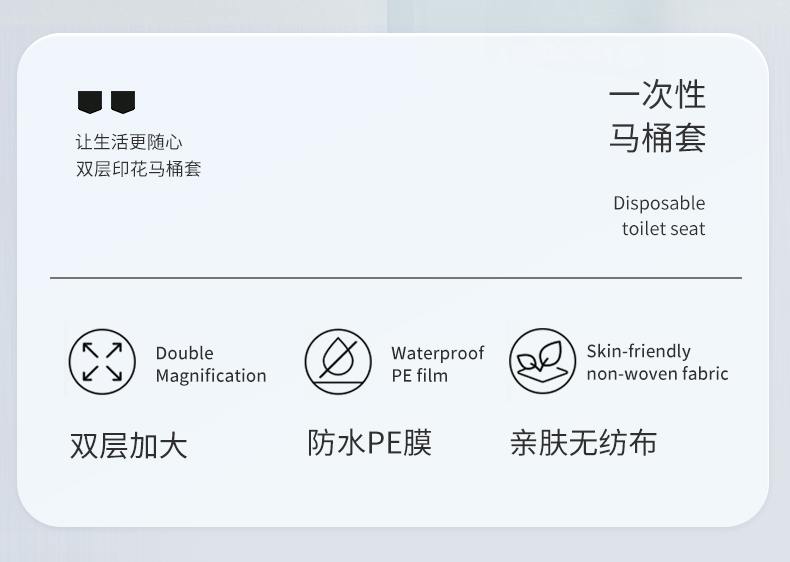
Task: Select the 防水PE膜 feature caption
Action: [x=369, y=442]
